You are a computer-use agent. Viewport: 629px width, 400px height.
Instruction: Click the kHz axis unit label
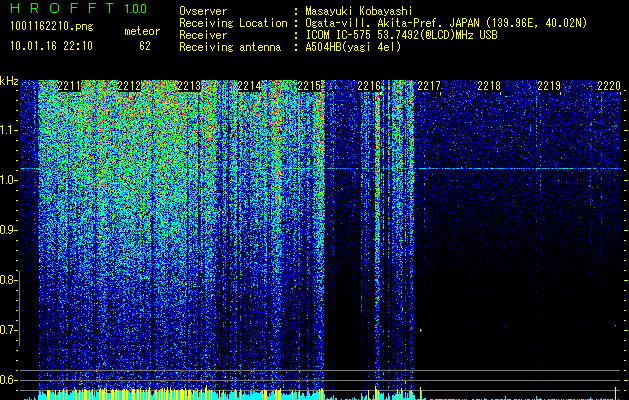9,81
